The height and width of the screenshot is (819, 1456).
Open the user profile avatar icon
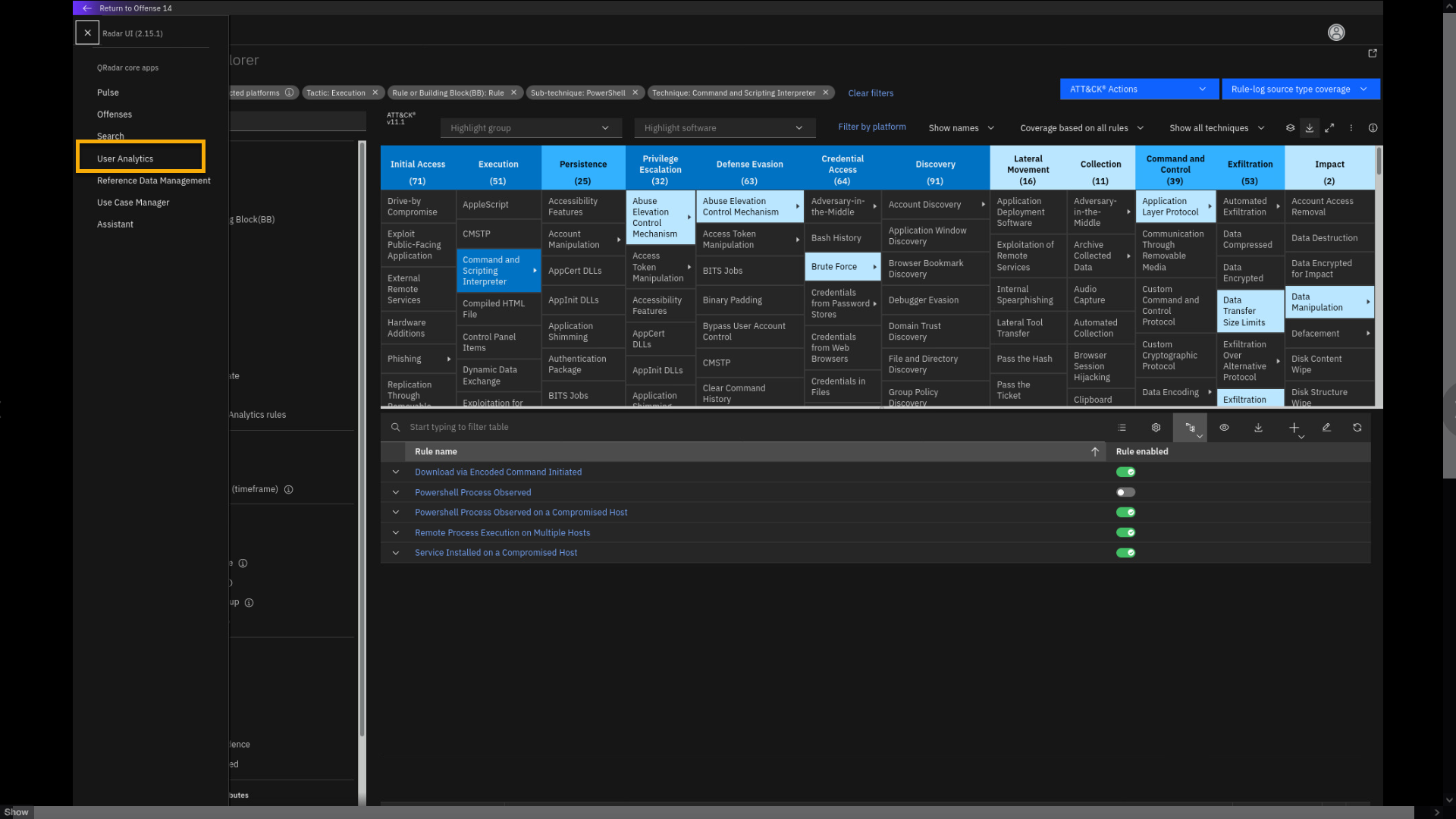point(1336,33)
